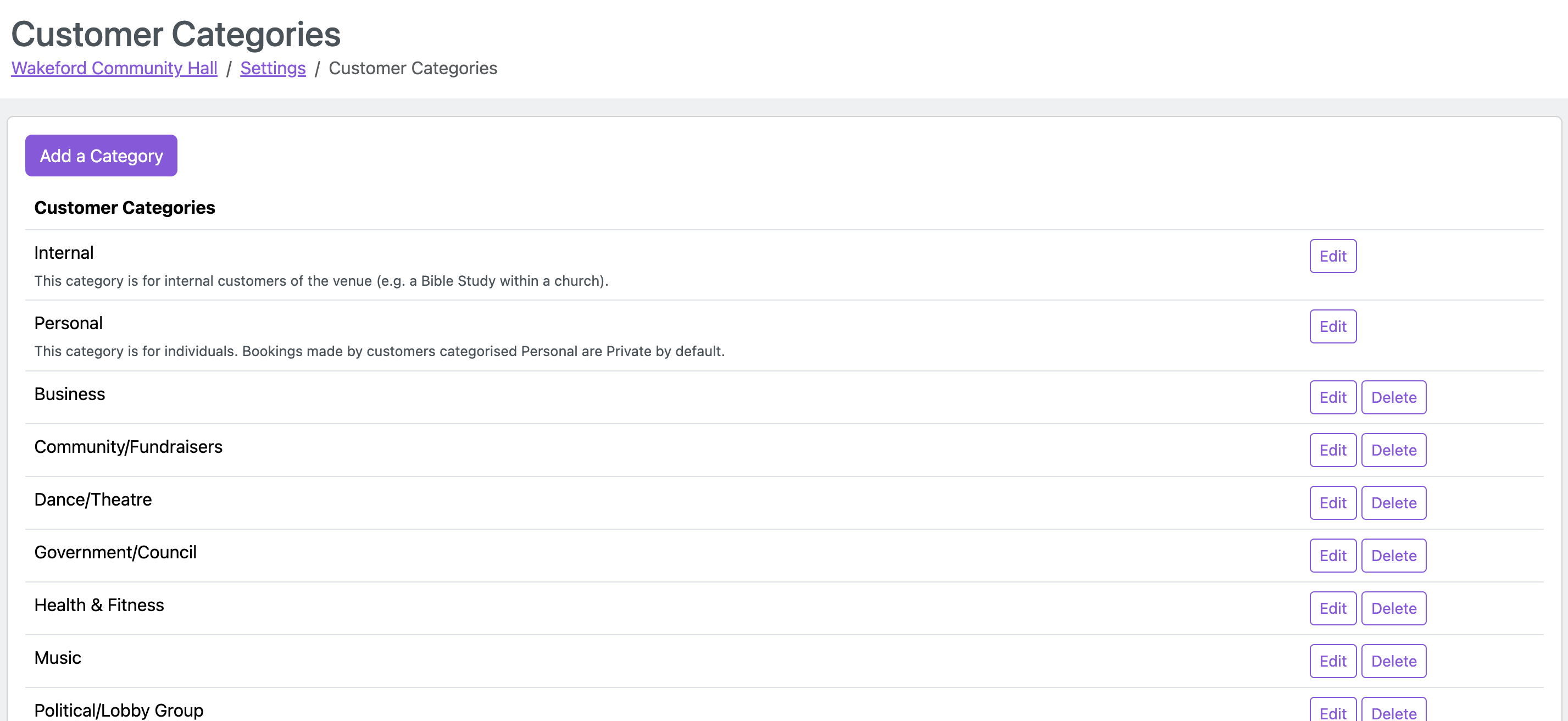1568x721 pixels.
Task: Edit the Personal category
Action: click(1332, 327)
